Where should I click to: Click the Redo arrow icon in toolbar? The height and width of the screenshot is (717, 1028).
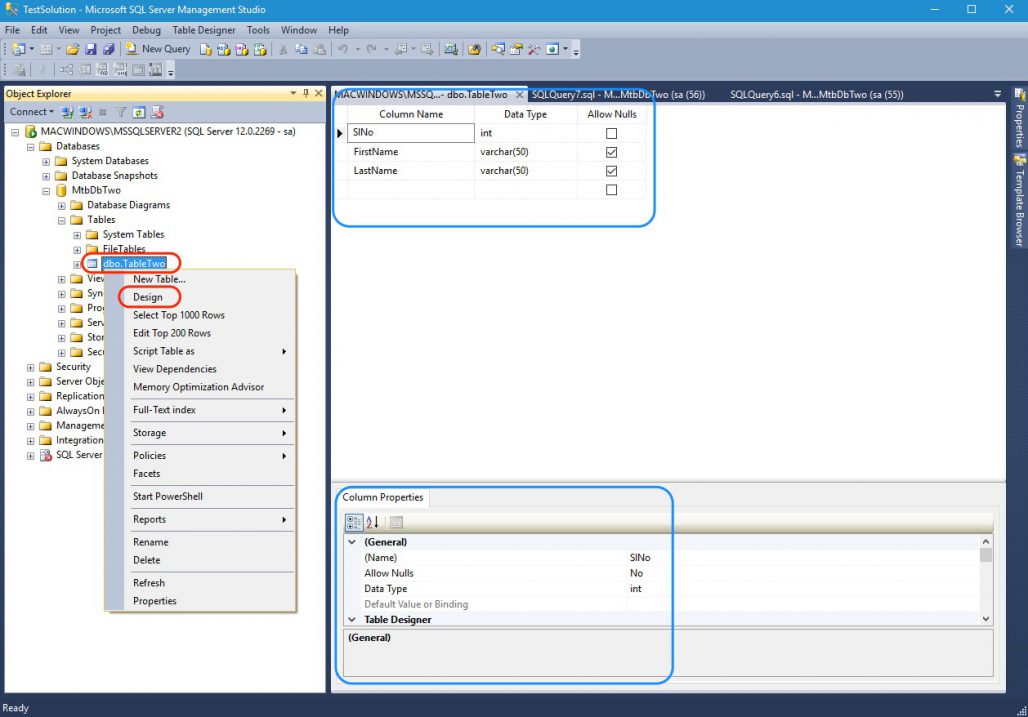point(372,49)
